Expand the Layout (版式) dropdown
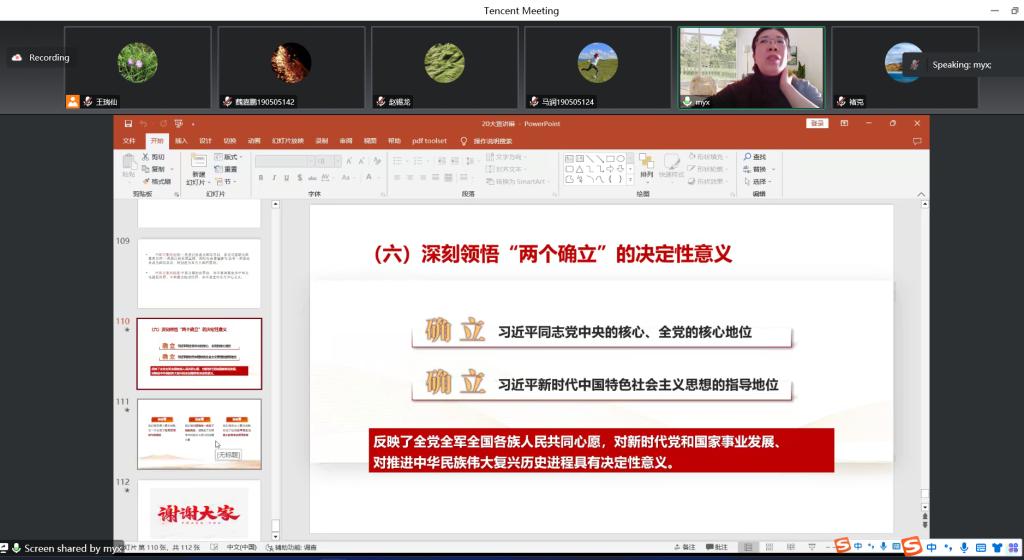Viewport: 1024px width, 560px height. 229,157
